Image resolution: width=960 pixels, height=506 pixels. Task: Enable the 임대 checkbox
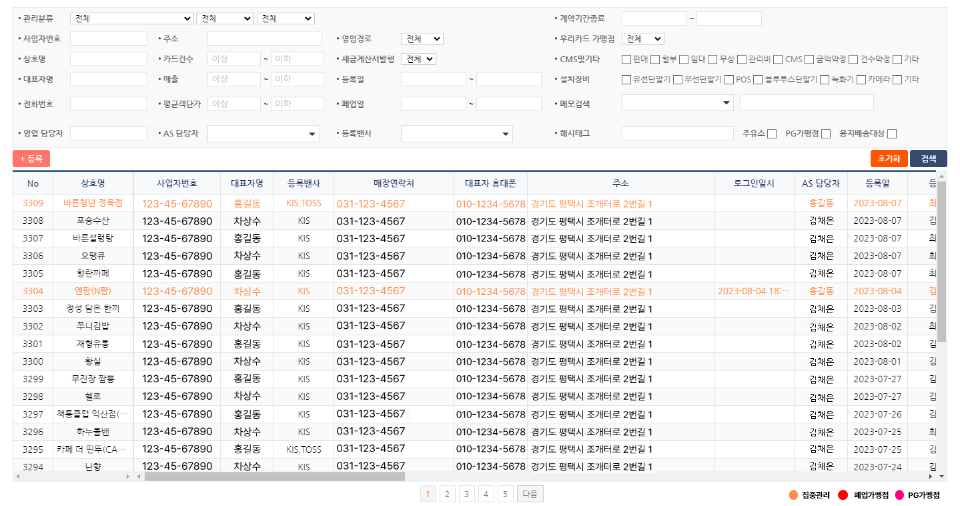(684, 59)
